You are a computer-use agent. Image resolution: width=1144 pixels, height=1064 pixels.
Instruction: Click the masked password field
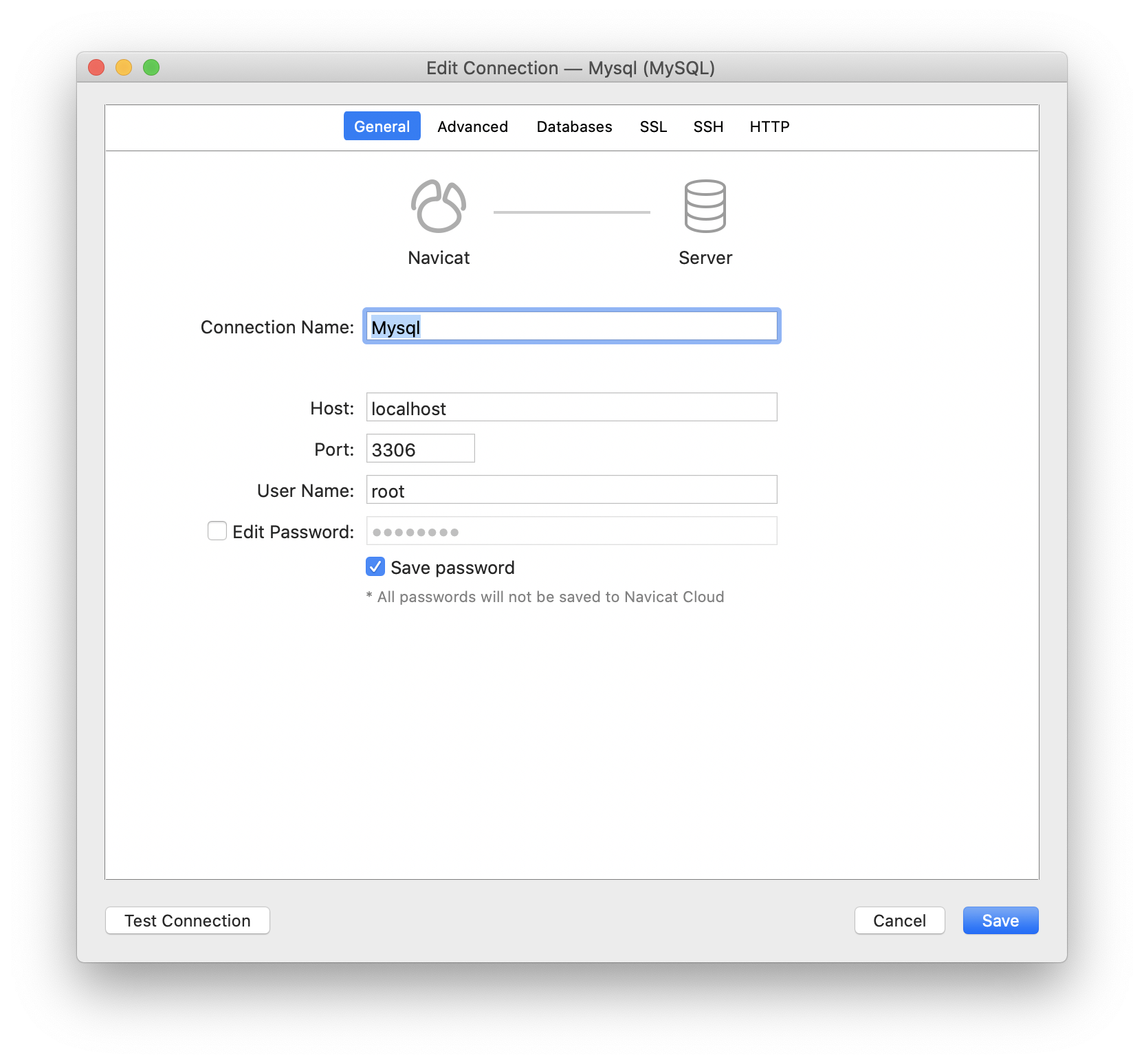point(571,531)
